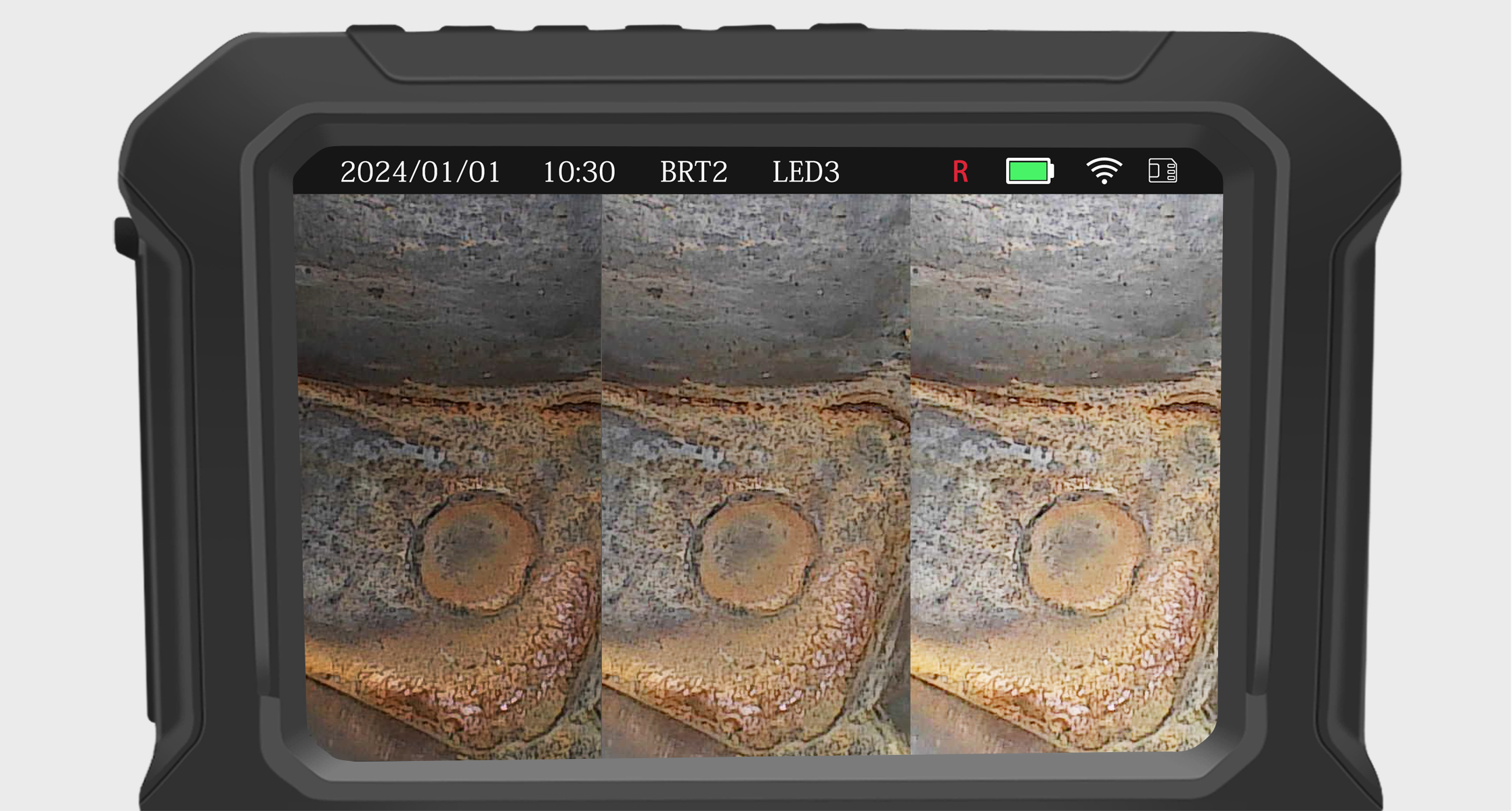Click the LED3 light level indicator

(x=806, y=172)
